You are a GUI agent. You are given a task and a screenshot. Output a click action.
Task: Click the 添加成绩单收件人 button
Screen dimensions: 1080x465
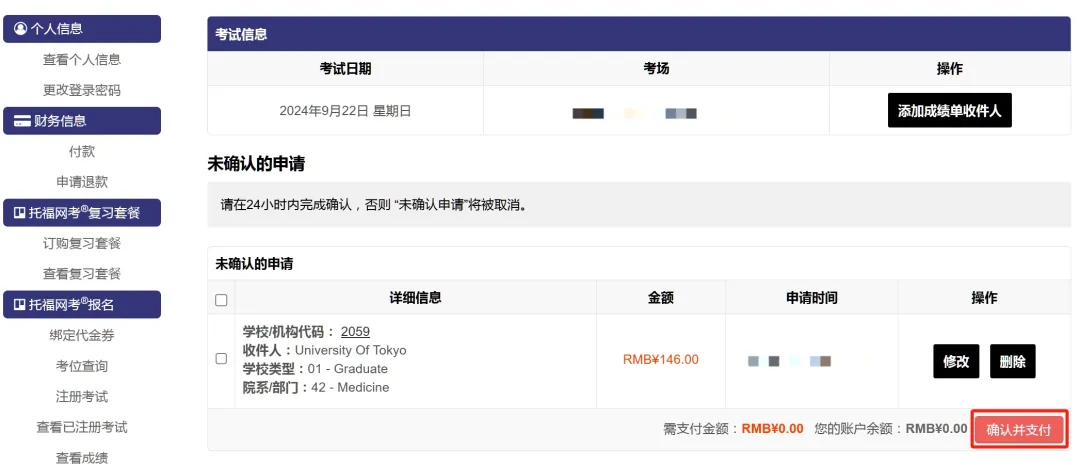tap(949, 111)
